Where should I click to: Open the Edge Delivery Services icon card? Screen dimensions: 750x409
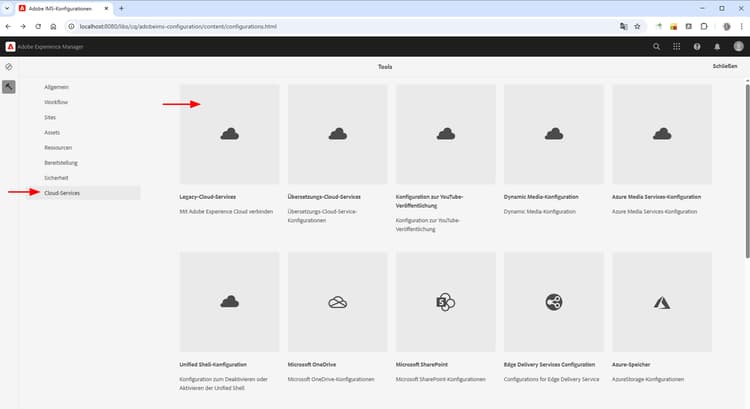coord(554,302)
